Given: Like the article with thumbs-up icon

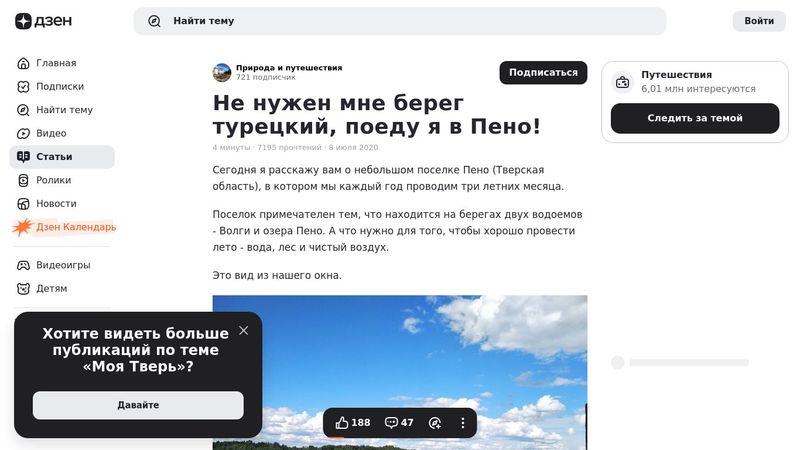Looking at the screenshot, I should tap(352, 422).
